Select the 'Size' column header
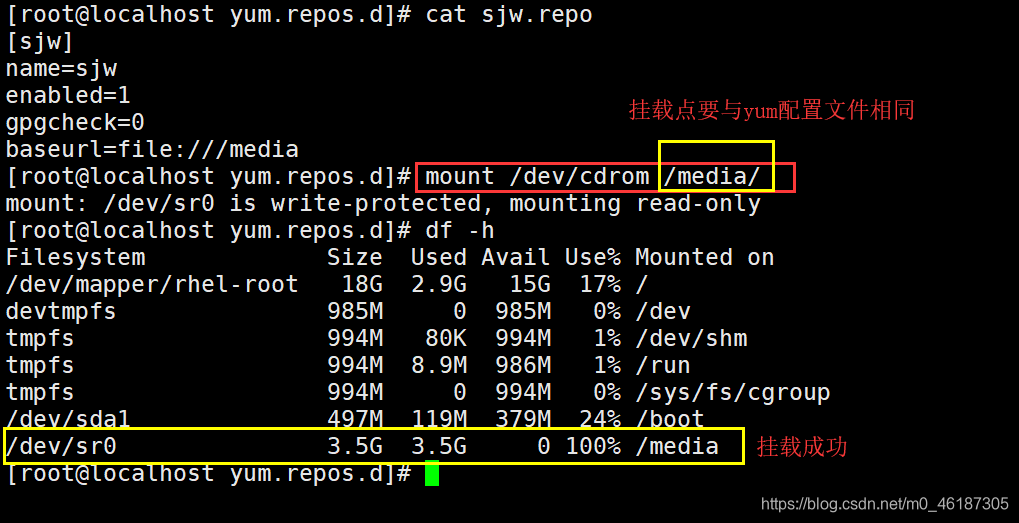This screenshot has height=523, width=1019. click(x=354, y=258)
